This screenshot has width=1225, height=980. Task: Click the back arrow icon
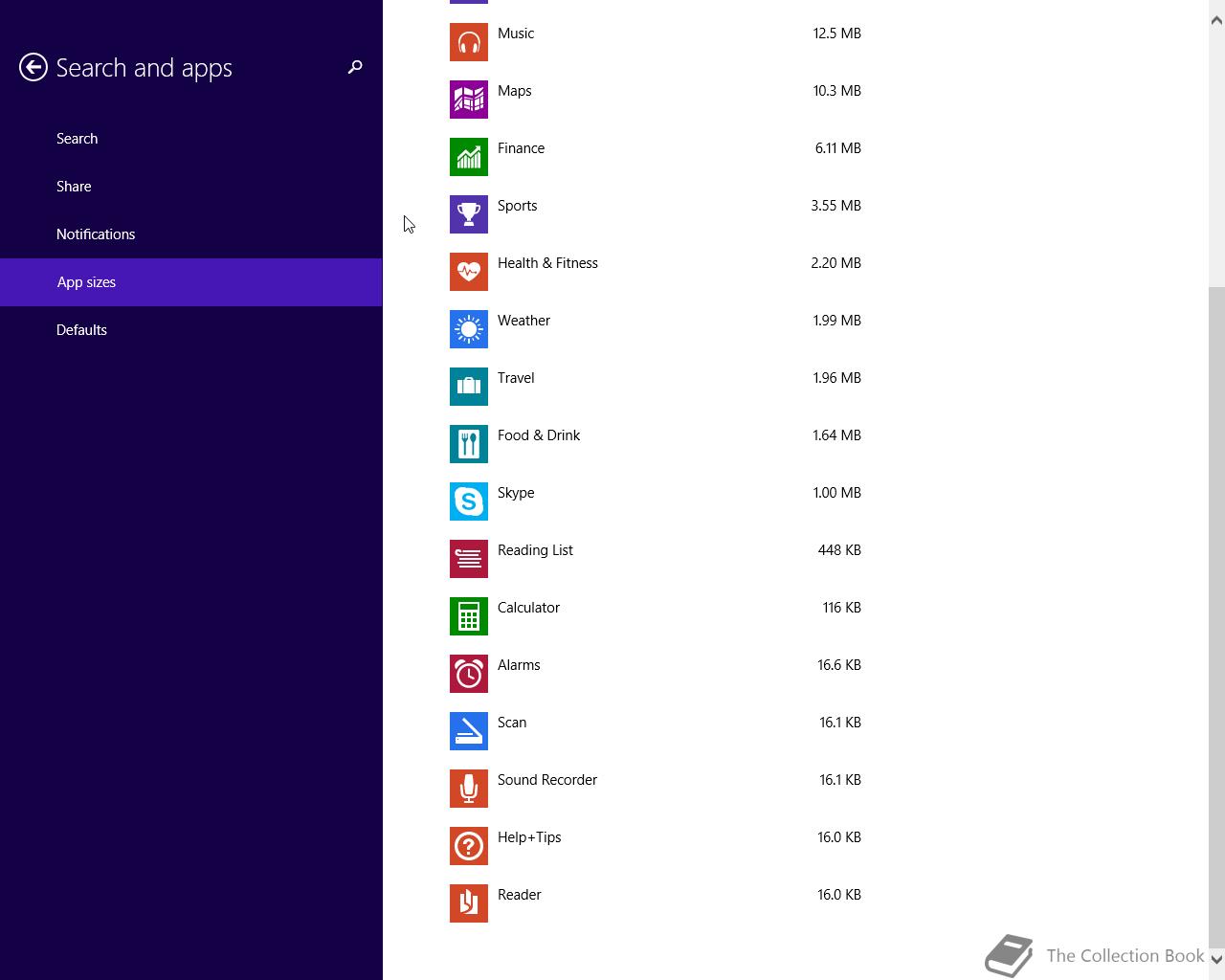(33, 67)
